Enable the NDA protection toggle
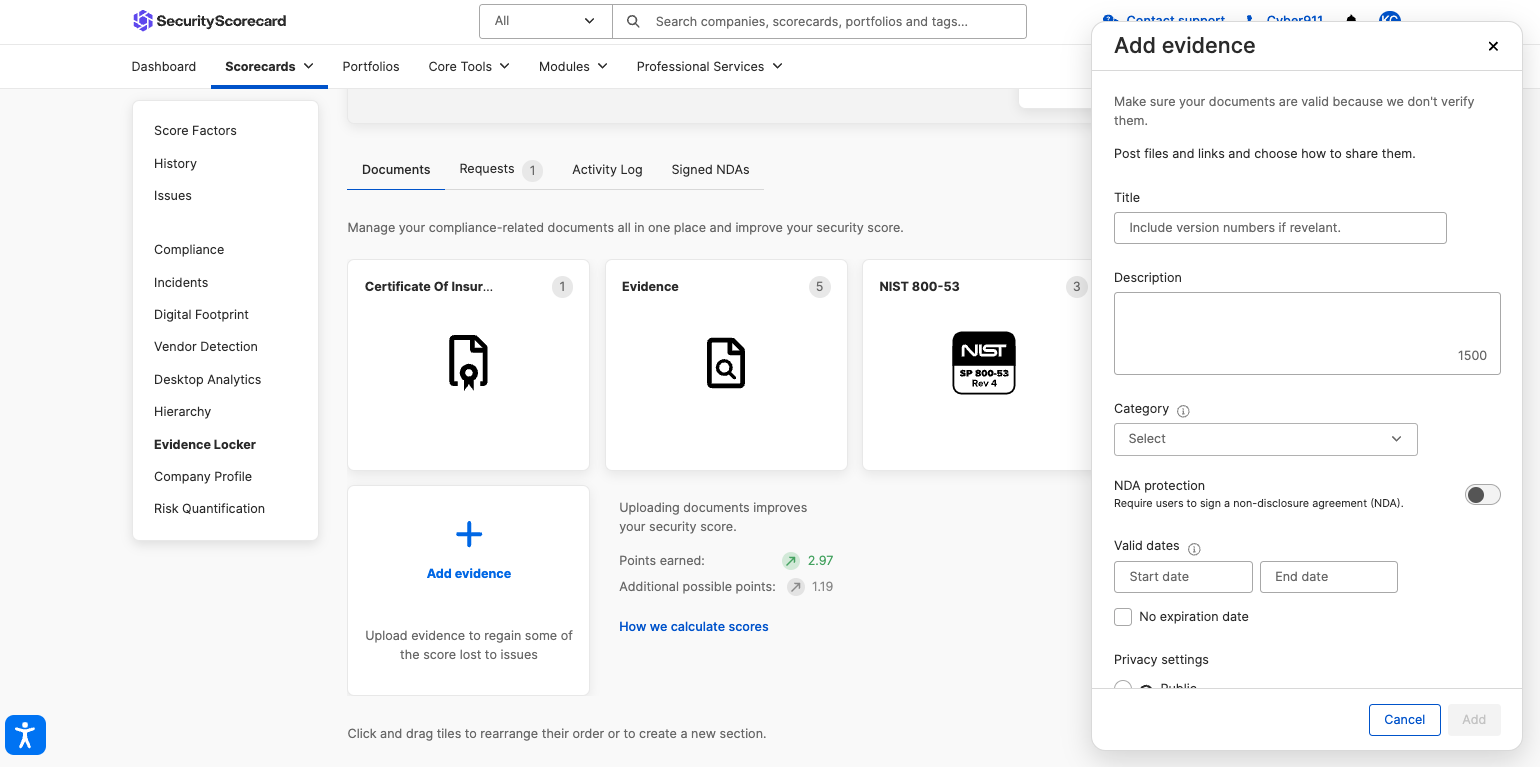The height and width of the screenshot is (767, 1540). (1482, 494)
